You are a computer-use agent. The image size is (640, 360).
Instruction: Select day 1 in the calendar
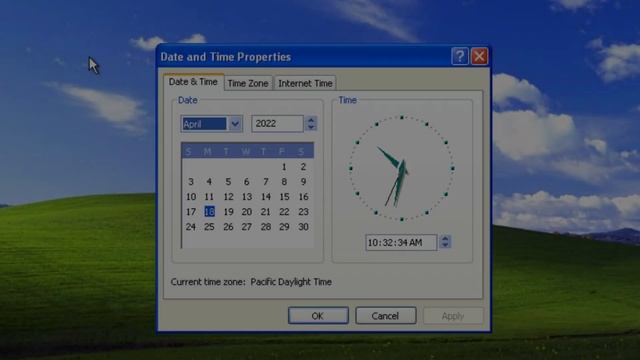[x=284, y=167]
